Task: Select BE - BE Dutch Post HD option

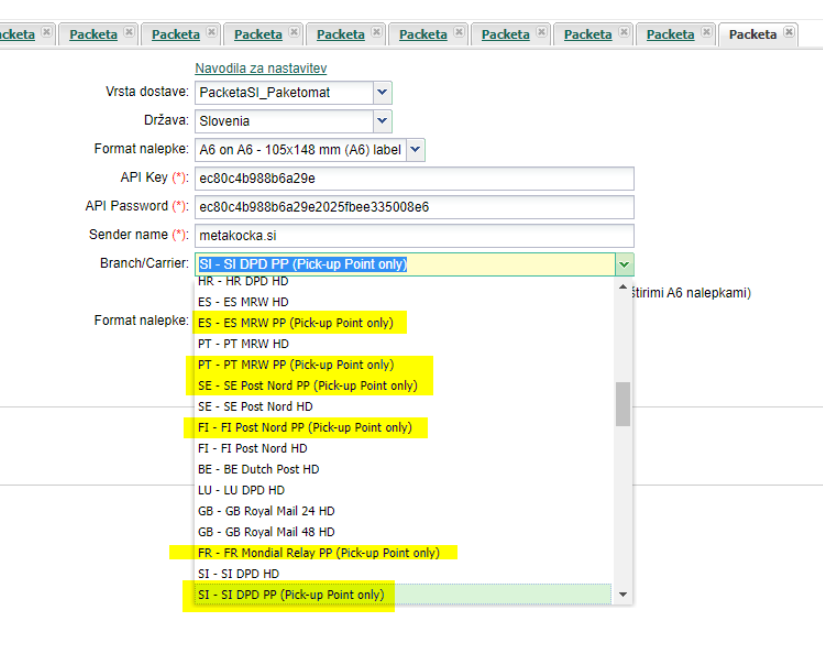Action: (403, 469)
